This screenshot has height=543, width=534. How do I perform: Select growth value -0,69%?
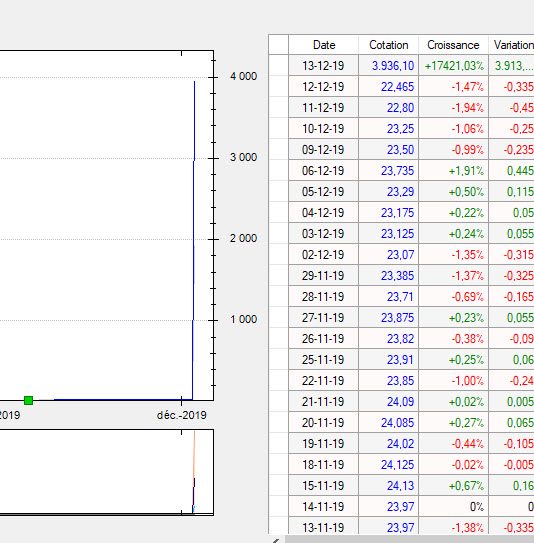click(x=453, y=296)
